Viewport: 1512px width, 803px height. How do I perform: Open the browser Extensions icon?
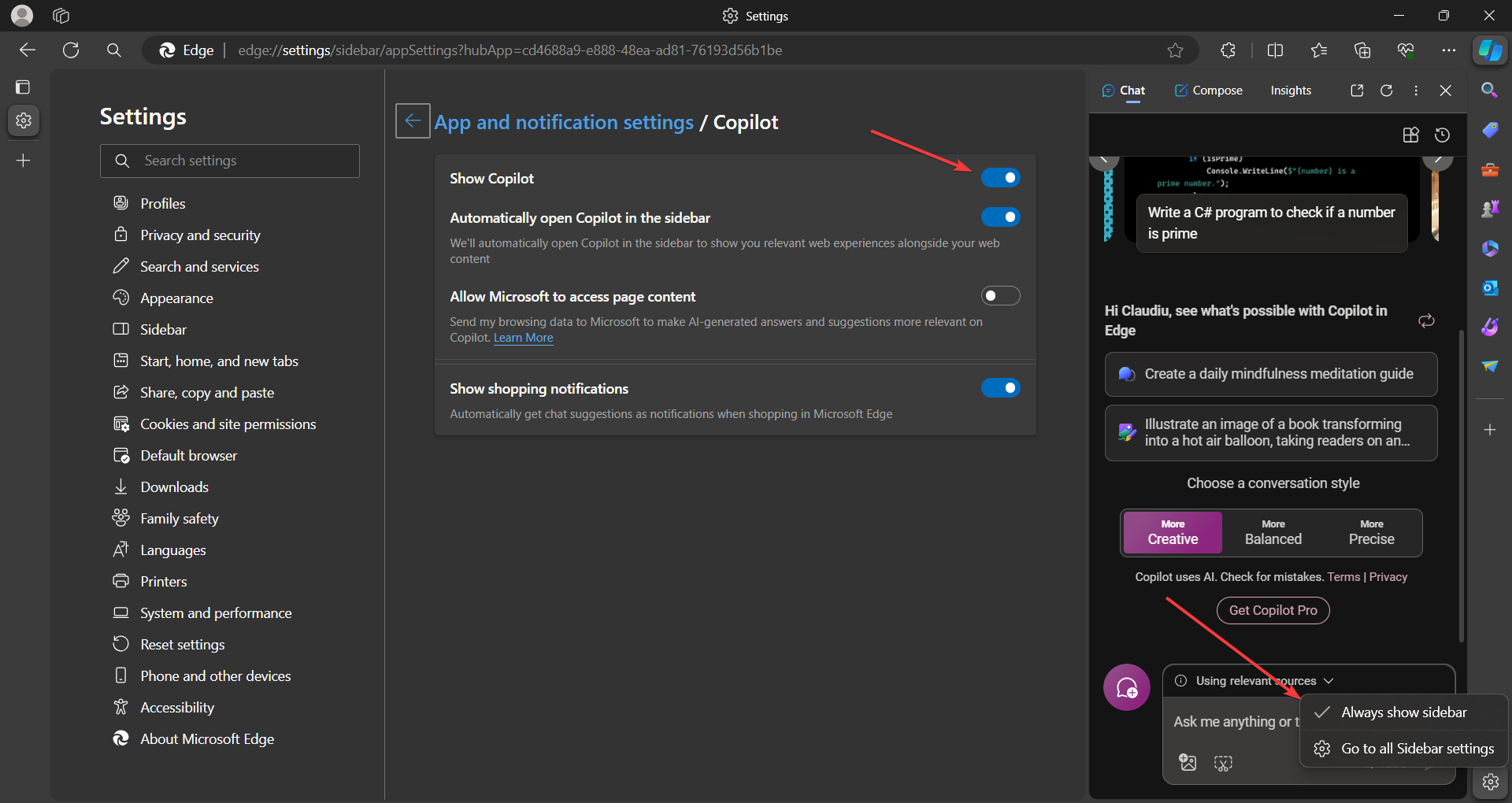(1228, 50)
